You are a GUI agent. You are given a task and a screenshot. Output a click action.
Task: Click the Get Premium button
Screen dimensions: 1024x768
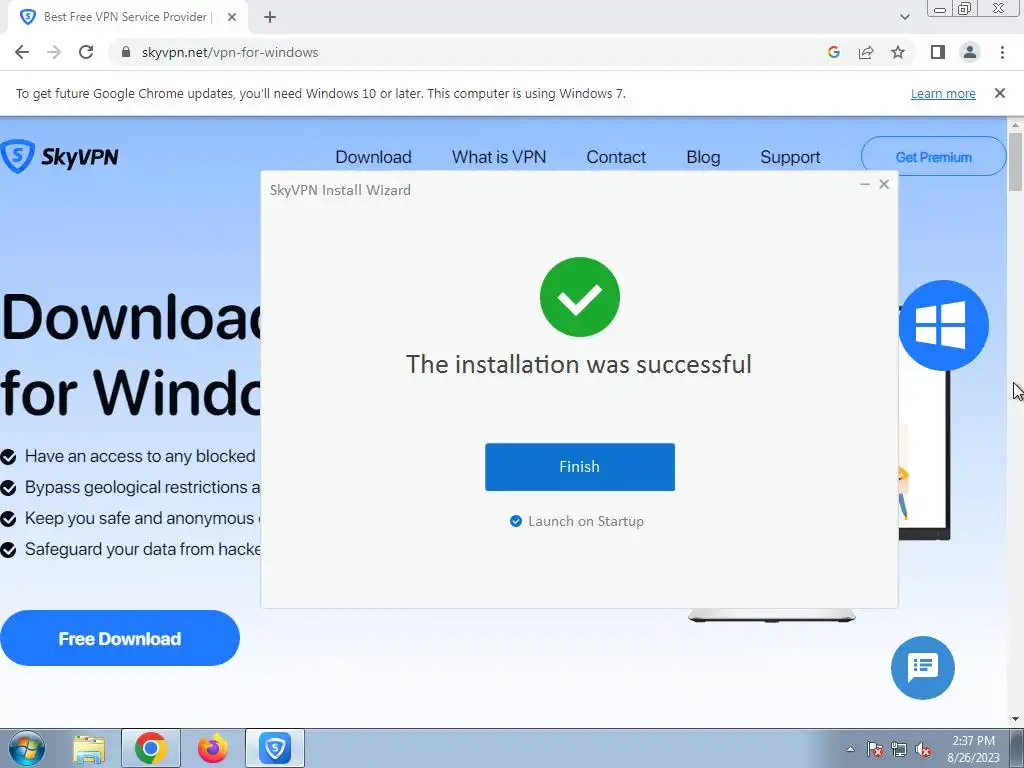(x=933, y=157)
